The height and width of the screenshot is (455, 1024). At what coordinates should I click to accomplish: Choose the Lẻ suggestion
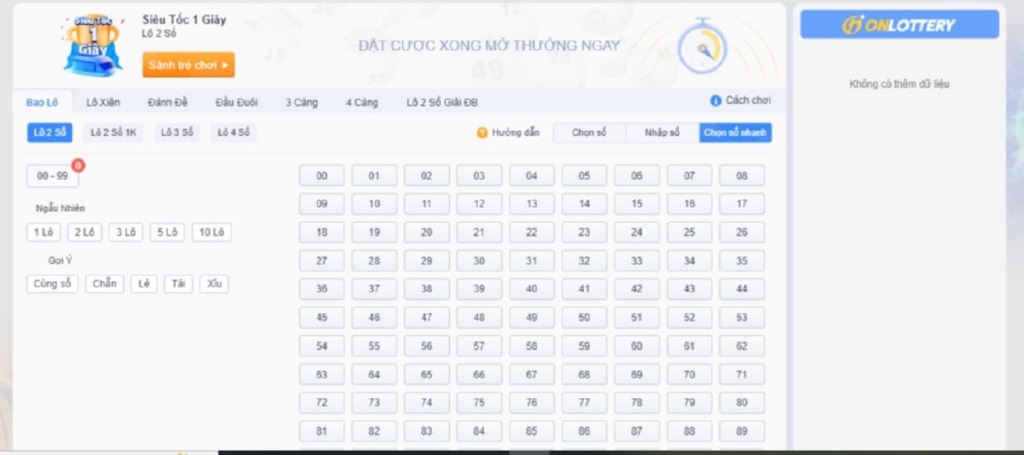point(144,284)
